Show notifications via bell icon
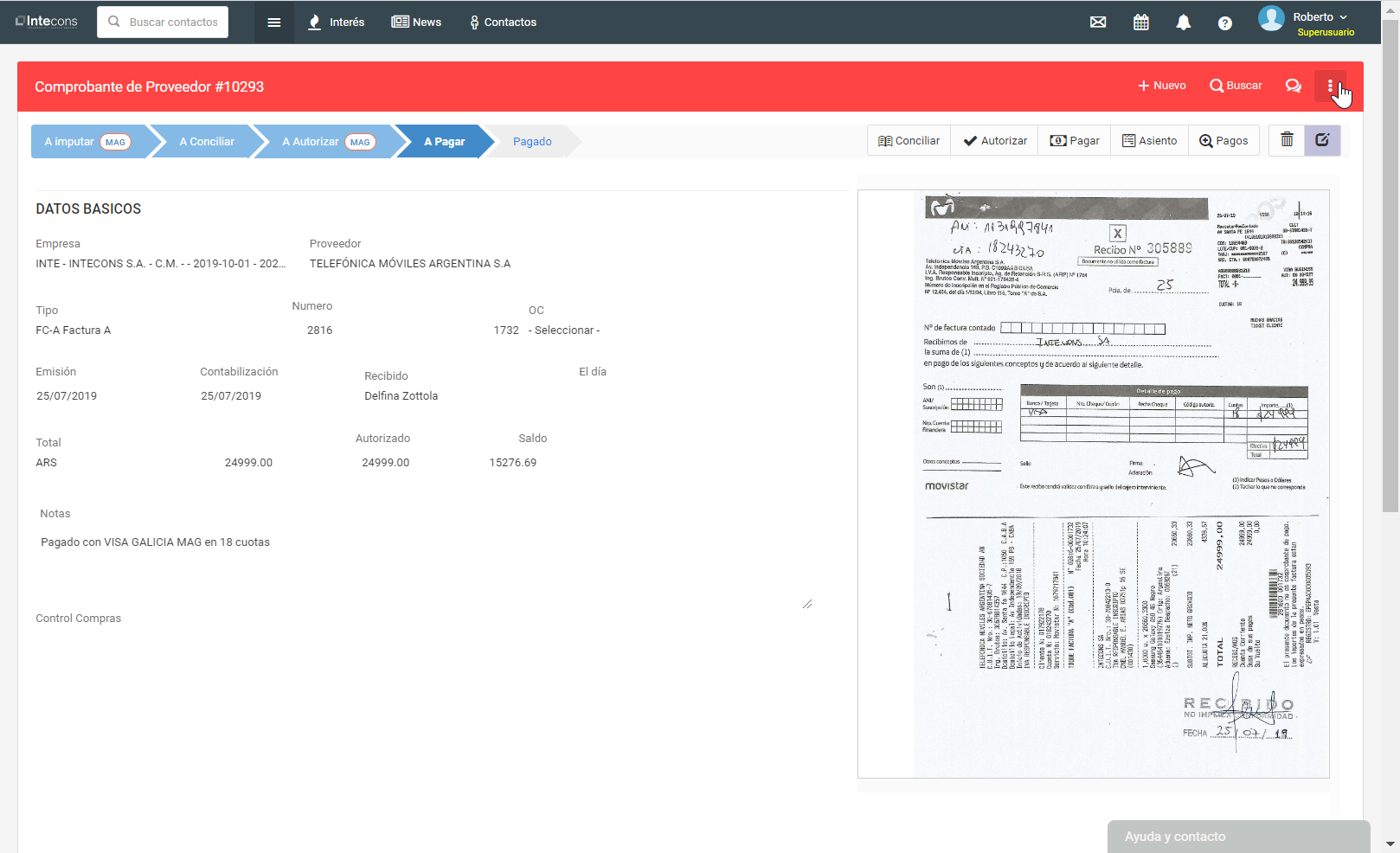This screenshot has height=853, width=1400. point(1183,22)
